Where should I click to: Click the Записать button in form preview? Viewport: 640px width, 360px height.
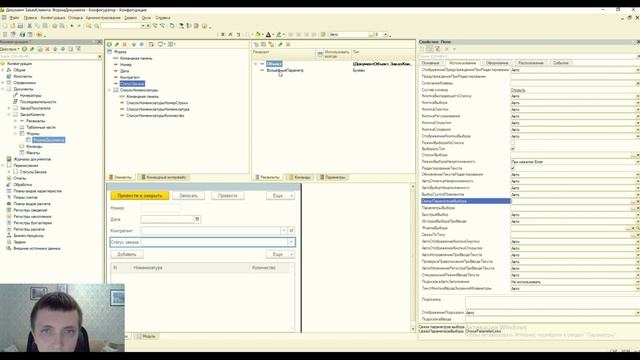coord(189,196)
